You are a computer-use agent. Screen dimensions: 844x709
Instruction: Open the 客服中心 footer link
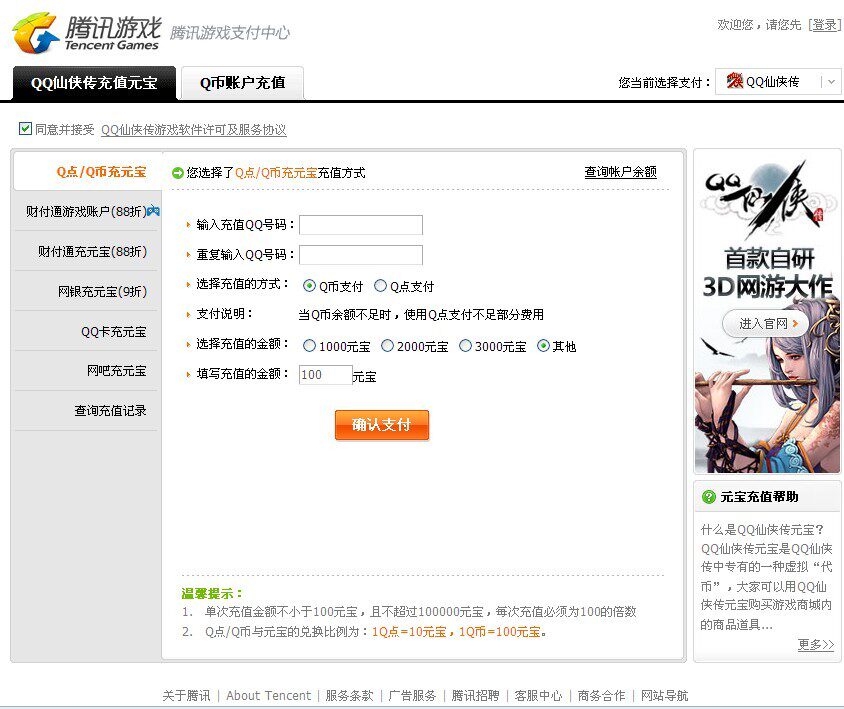[x=538, y=696]
